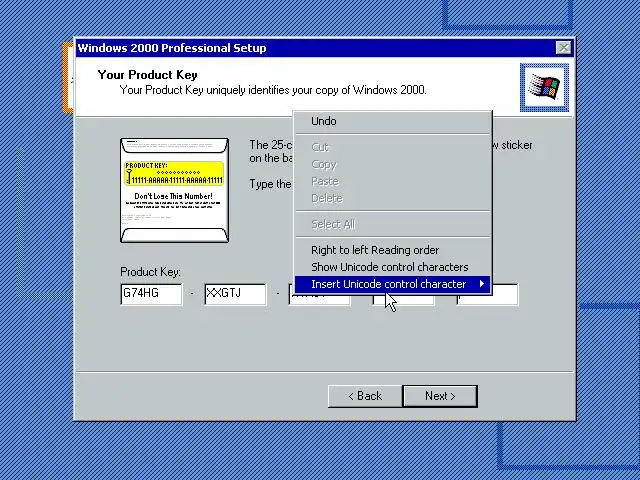Click the Windows flag logo icon

(x=544, y=87)
